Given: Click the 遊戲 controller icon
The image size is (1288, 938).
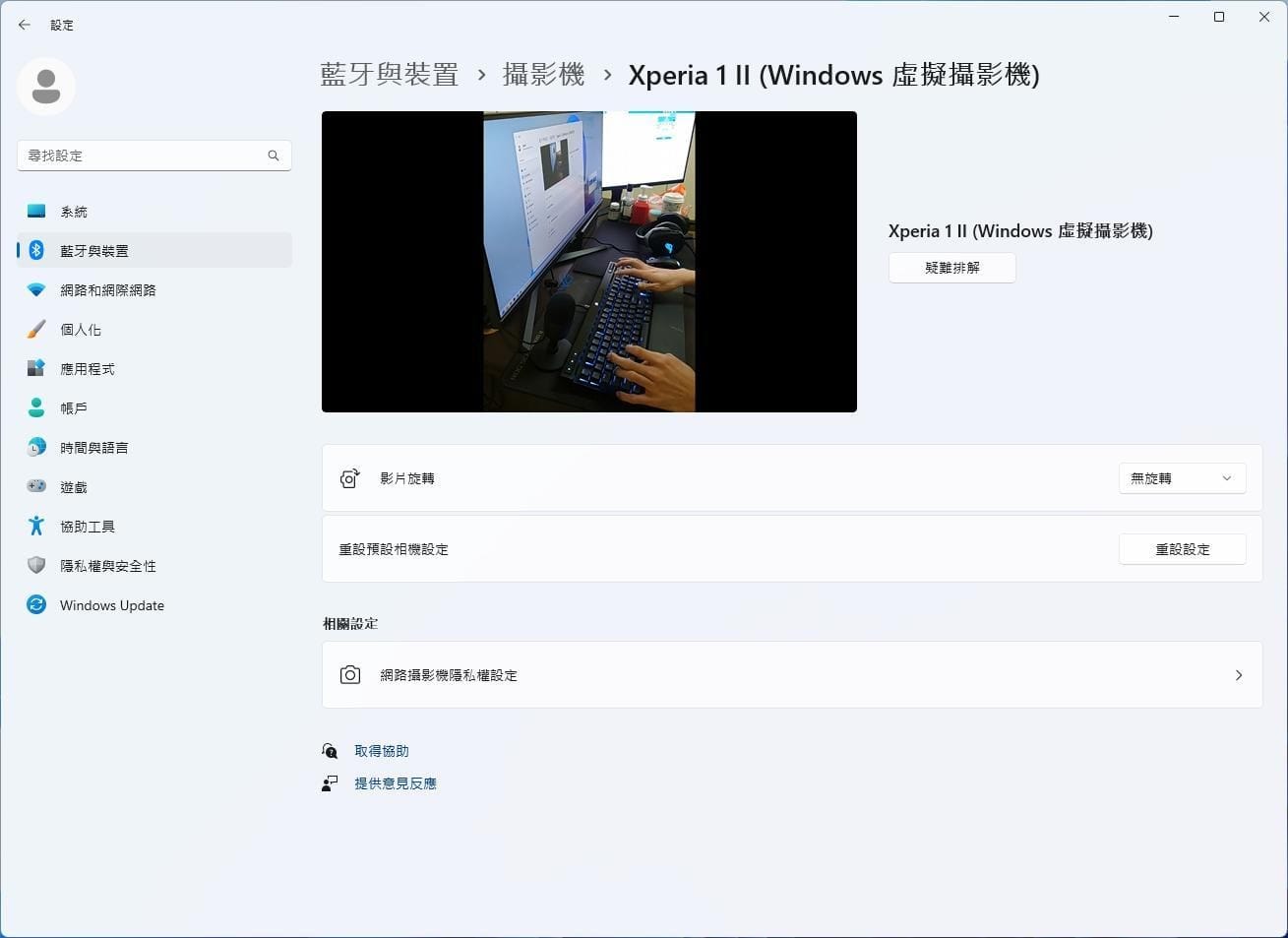Looking at the screenshot, I should 36,487.
